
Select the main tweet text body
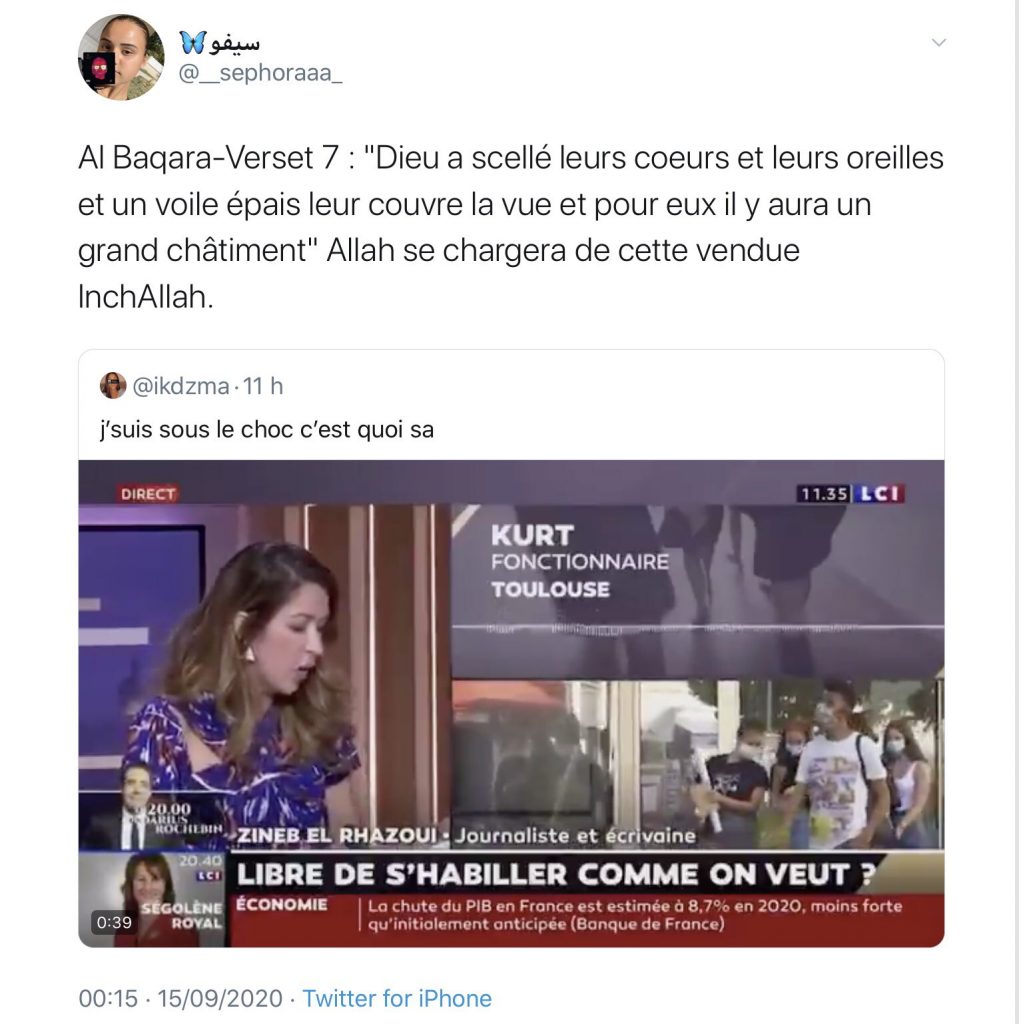pyautogui.click(x=510, y=227)
